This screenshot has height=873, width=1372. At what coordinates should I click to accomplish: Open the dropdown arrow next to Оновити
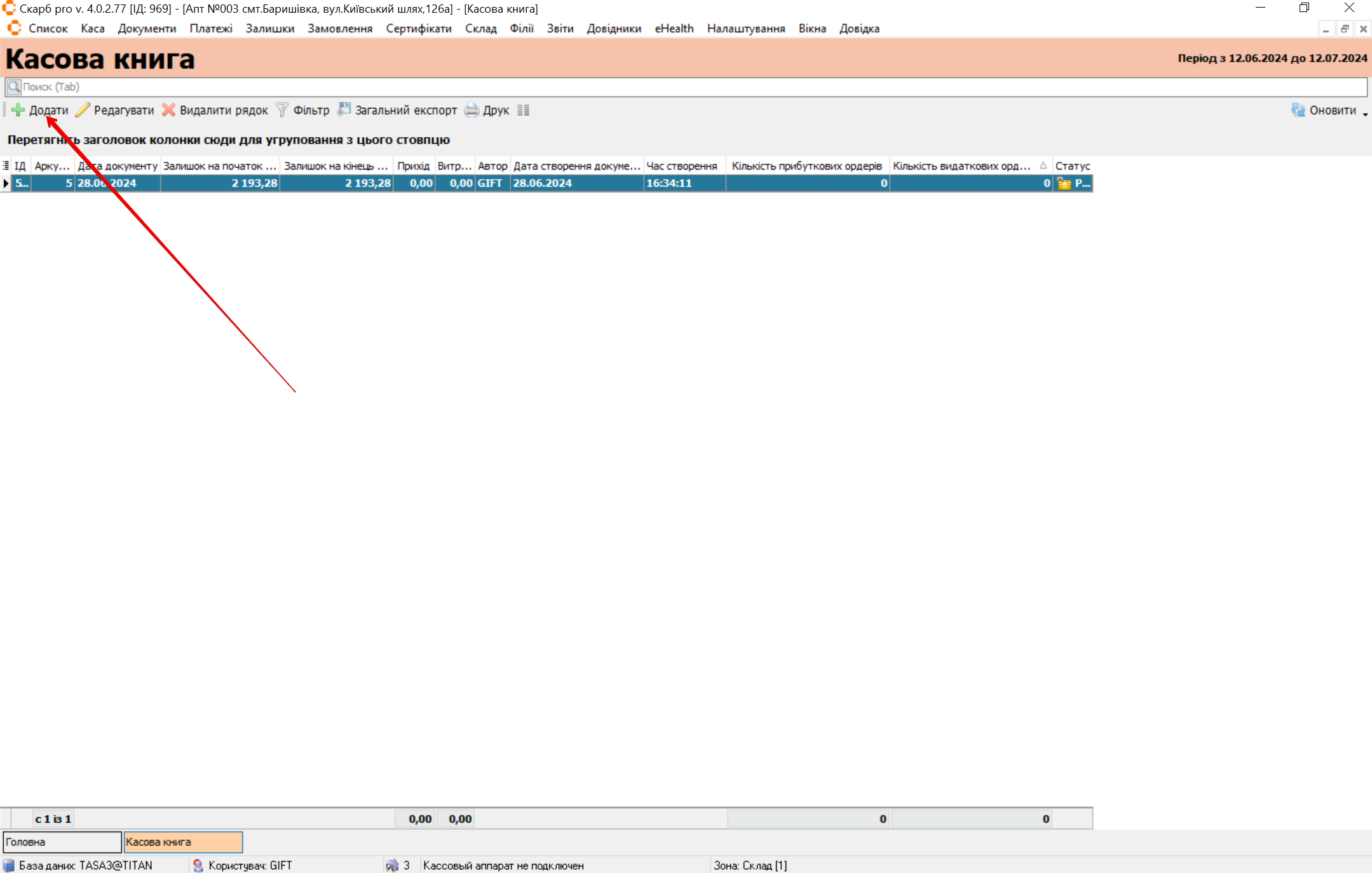[1365, 114]
